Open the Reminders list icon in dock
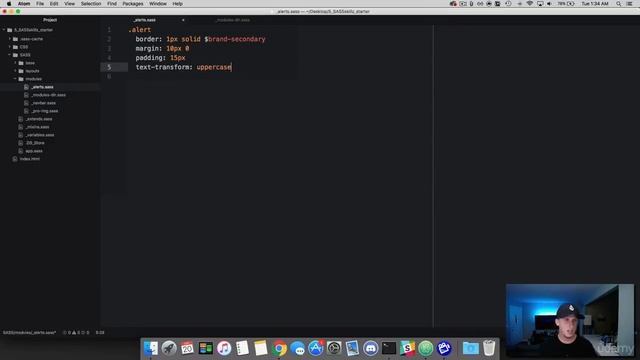This screenshot has height=360, width=640. tap(242, 348)
